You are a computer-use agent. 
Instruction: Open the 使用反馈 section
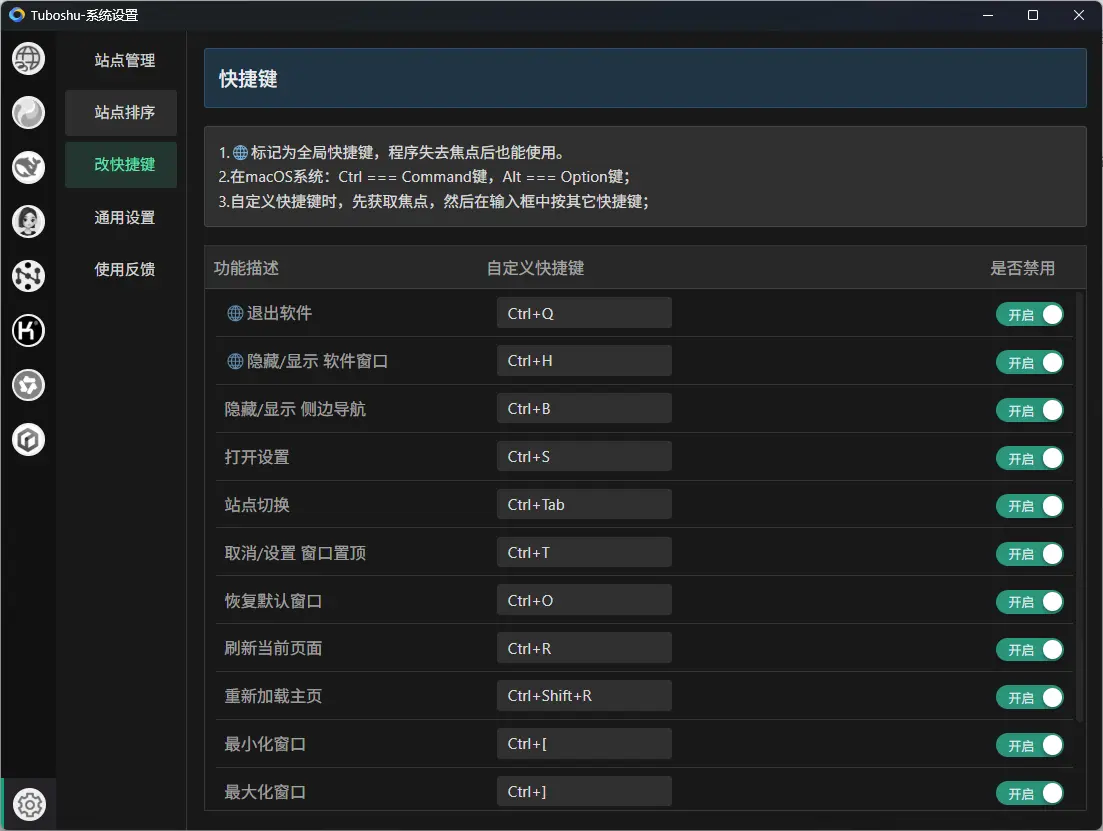coord(124,270)
